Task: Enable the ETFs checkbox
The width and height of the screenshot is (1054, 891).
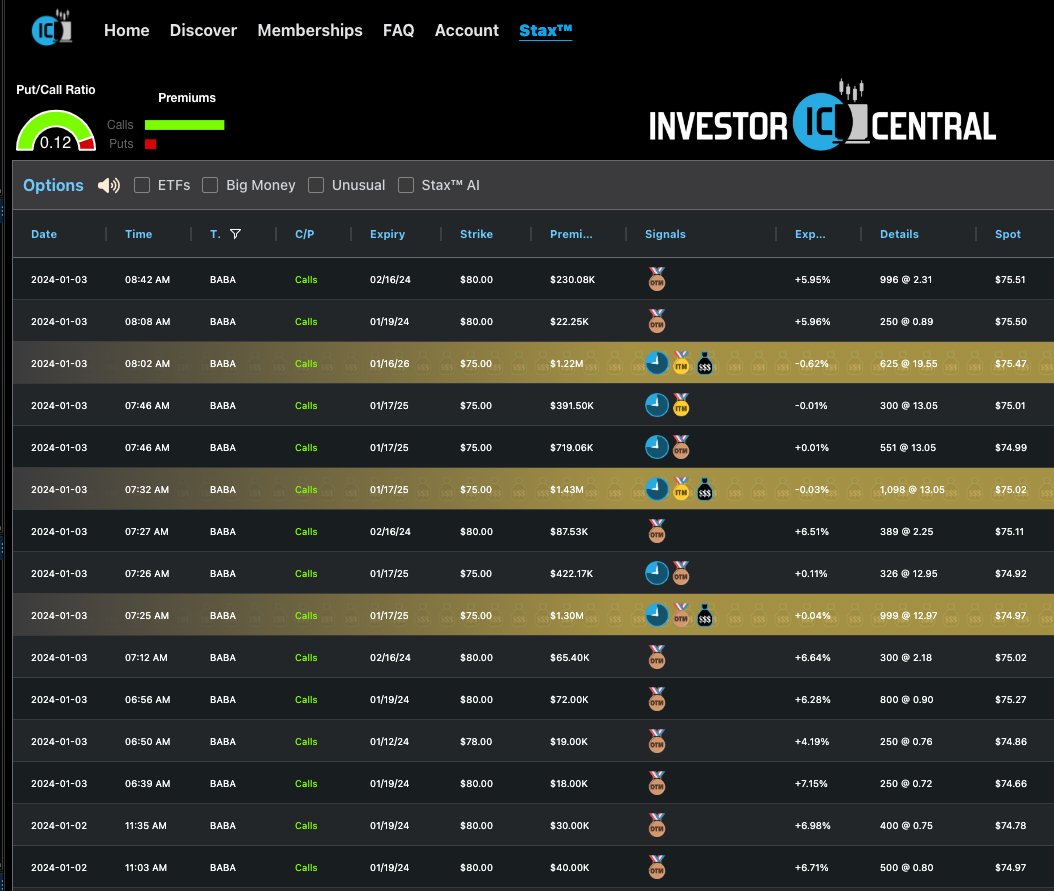Action: point(142,185)
